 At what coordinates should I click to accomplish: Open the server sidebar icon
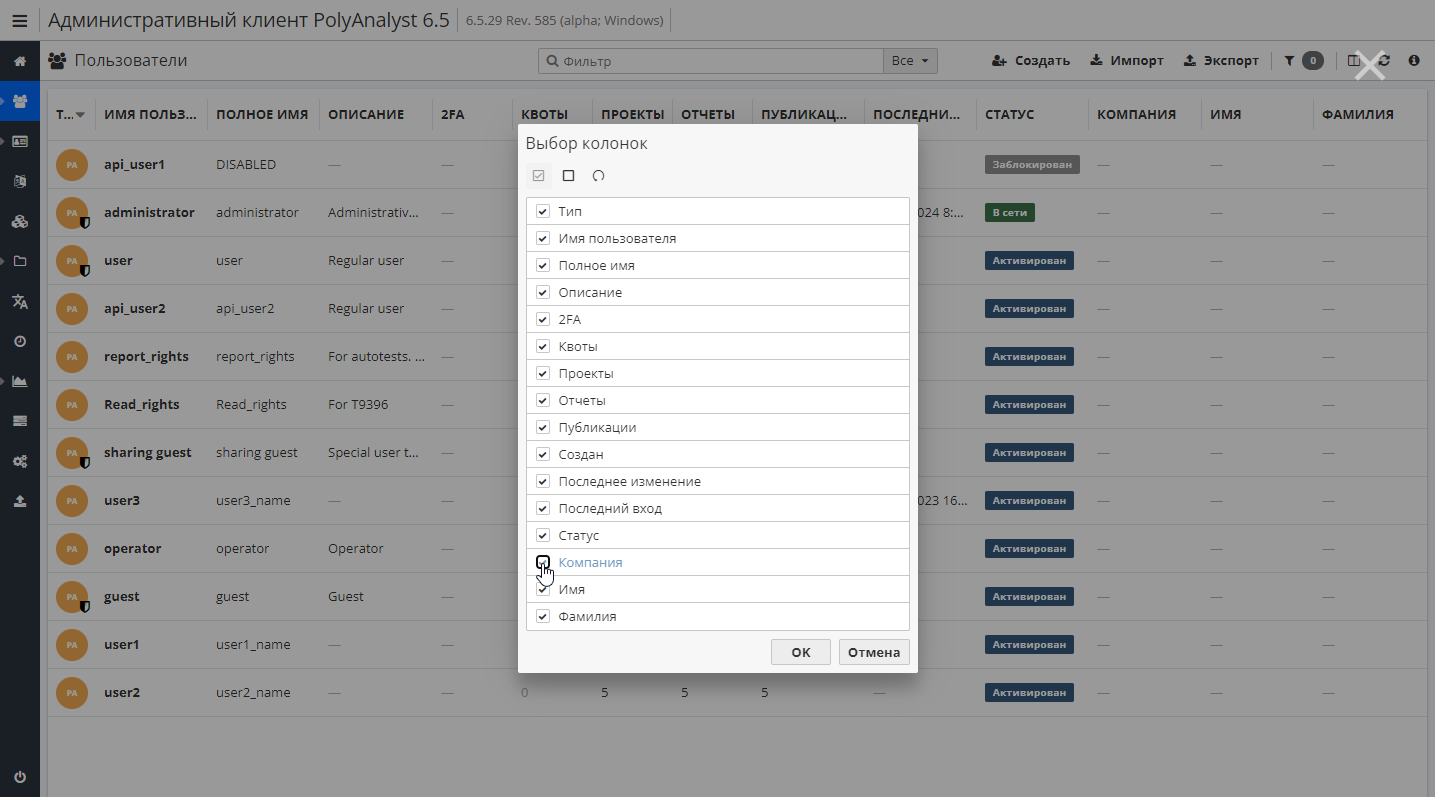click(x=20, y=421)
